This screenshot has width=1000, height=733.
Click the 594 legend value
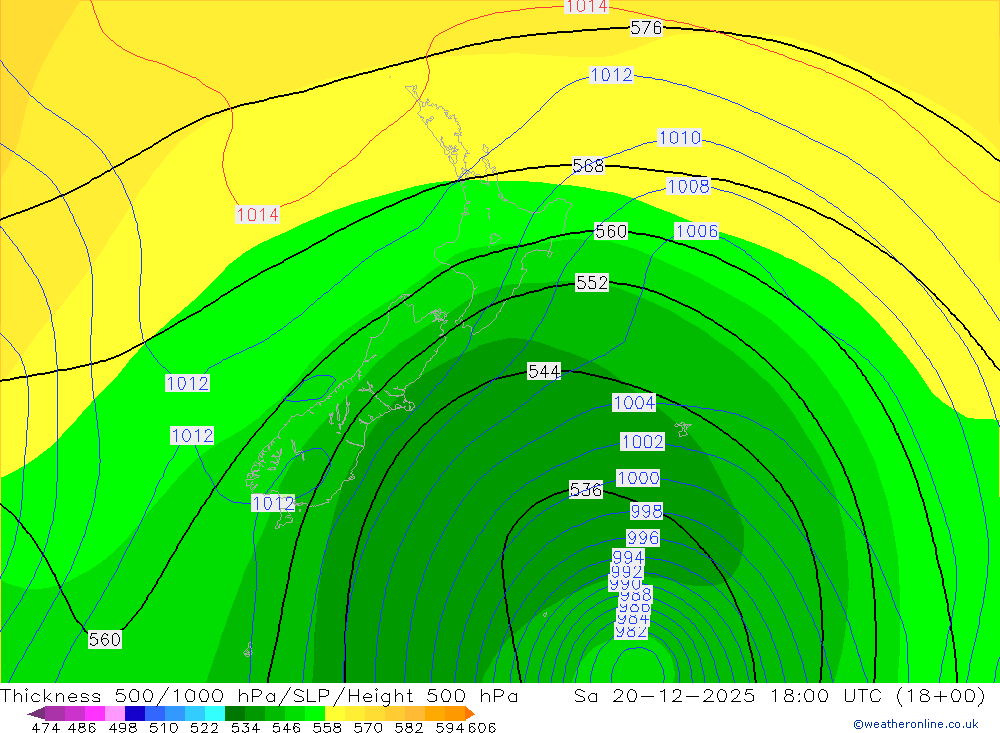449,727
